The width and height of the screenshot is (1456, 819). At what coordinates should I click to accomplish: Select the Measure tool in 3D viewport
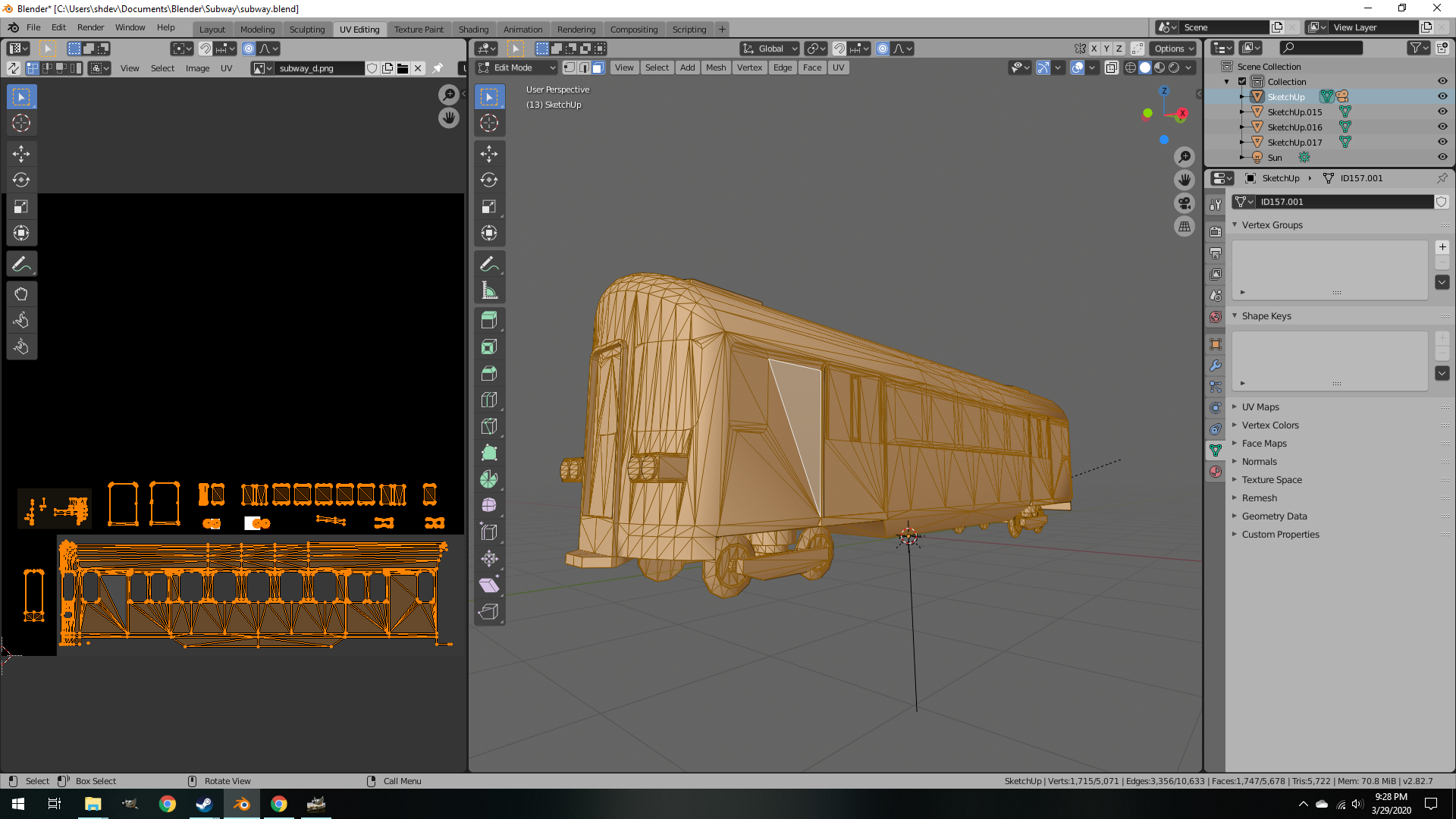pyautogui.click(x=489, y=290)
